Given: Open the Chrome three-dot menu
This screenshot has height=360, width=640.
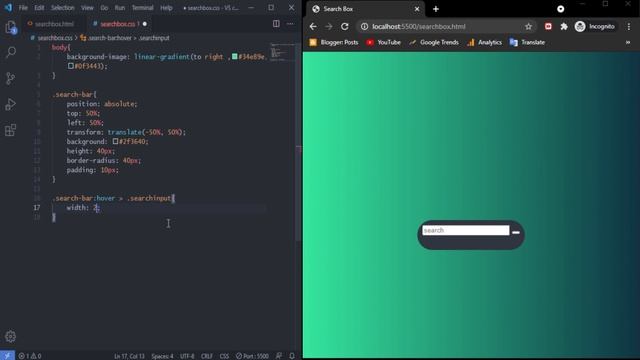Looking at the screenshot, I should (x=629, y=27).
